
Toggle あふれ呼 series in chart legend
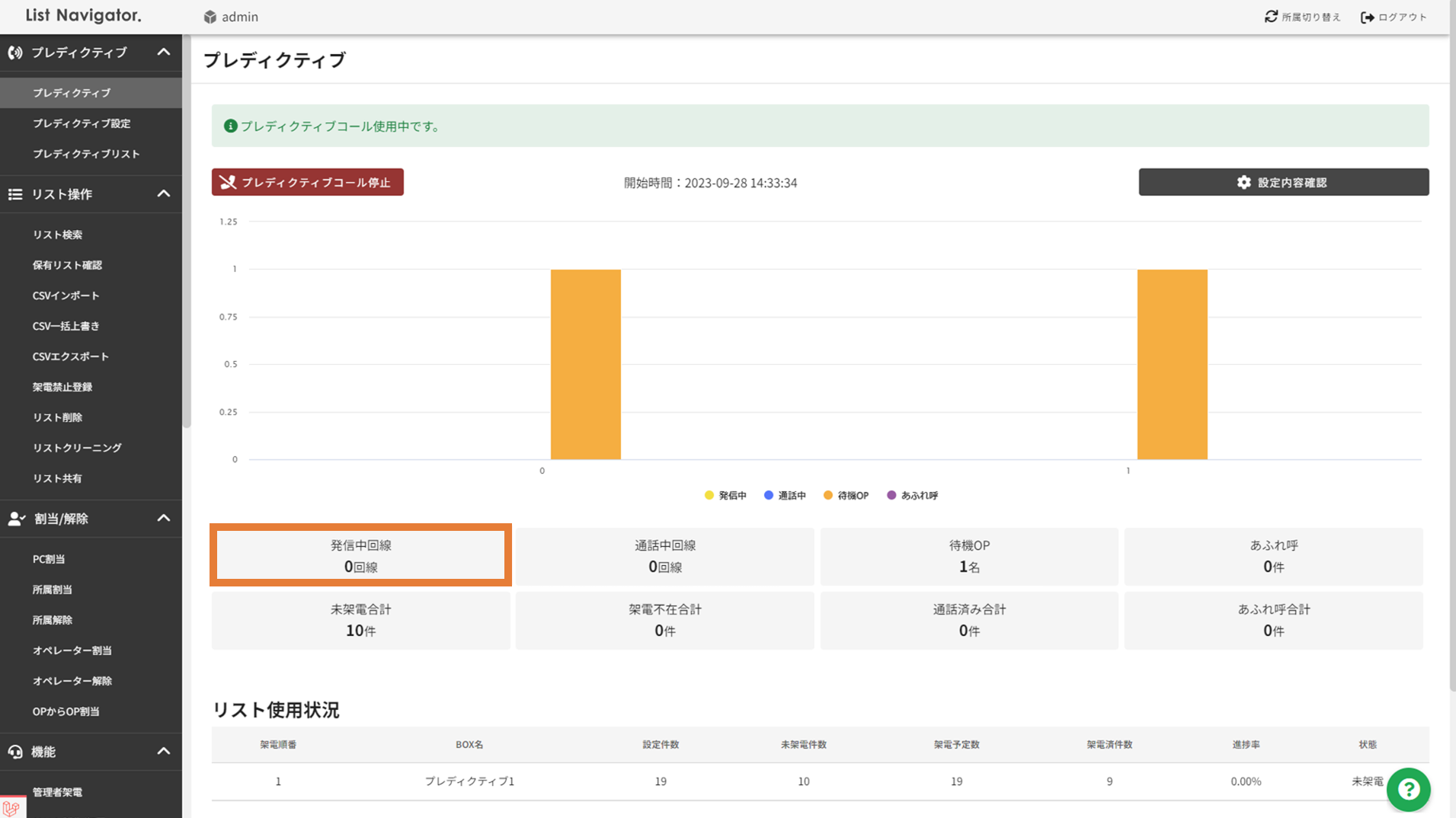click(x=913, y=495)
